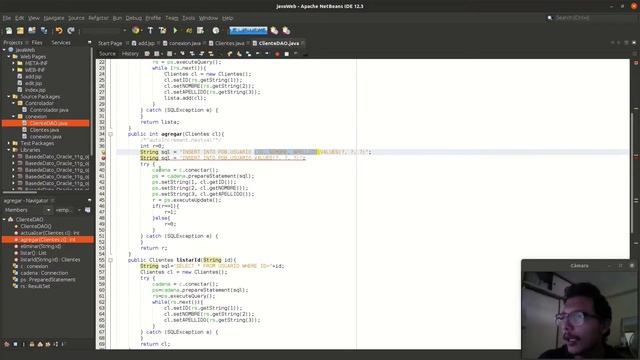Viewport: 640px width, 360px height.
Task: Click the blue memory usage bar
Action: [248, 31]
